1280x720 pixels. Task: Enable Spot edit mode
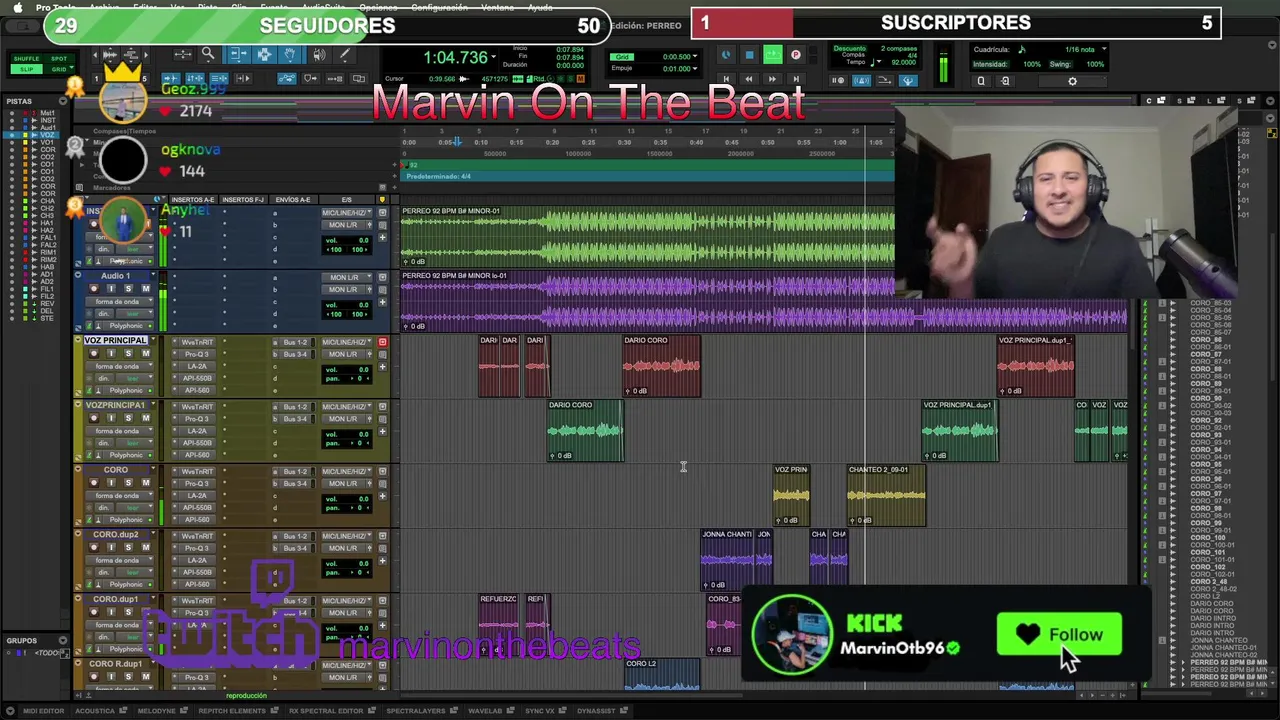(59, 59)
